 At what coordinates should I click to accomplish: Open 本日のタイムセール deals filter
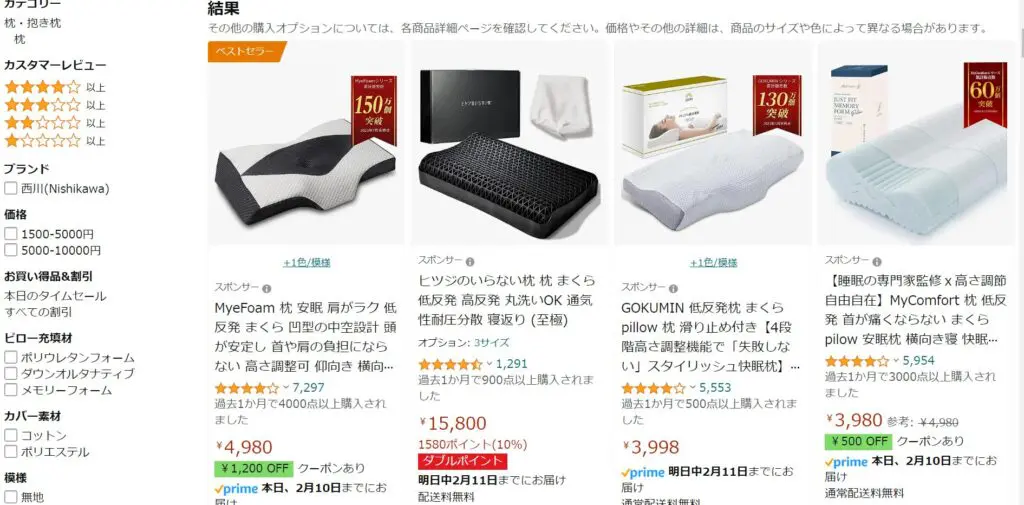(55, 295)
